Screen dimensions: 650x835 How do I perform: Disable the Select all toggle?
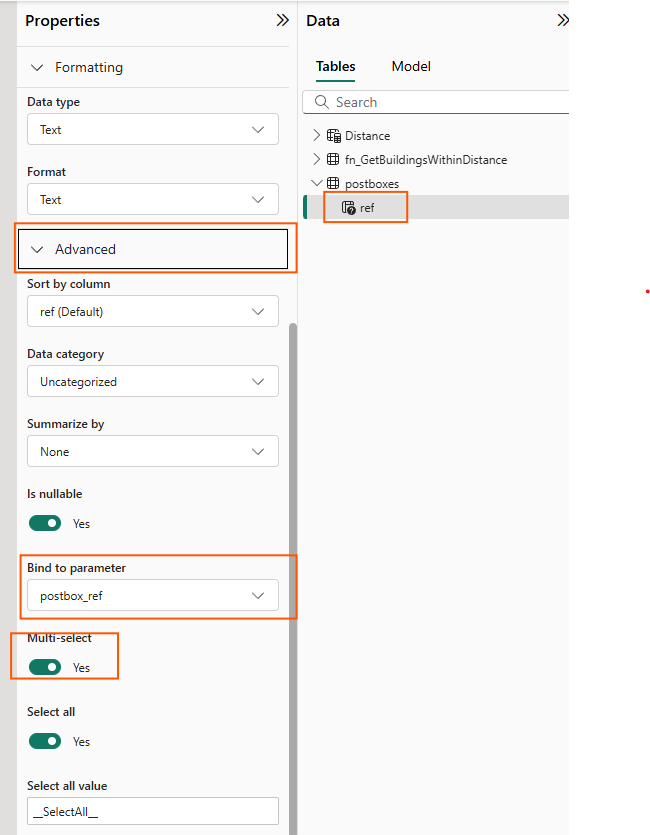[x=45, y=741]
